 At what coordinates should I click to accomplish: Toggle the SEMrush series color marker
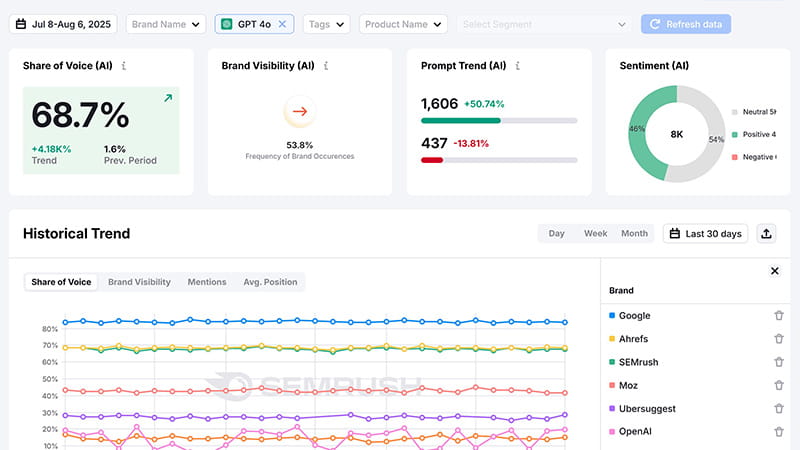coord(612,362)
